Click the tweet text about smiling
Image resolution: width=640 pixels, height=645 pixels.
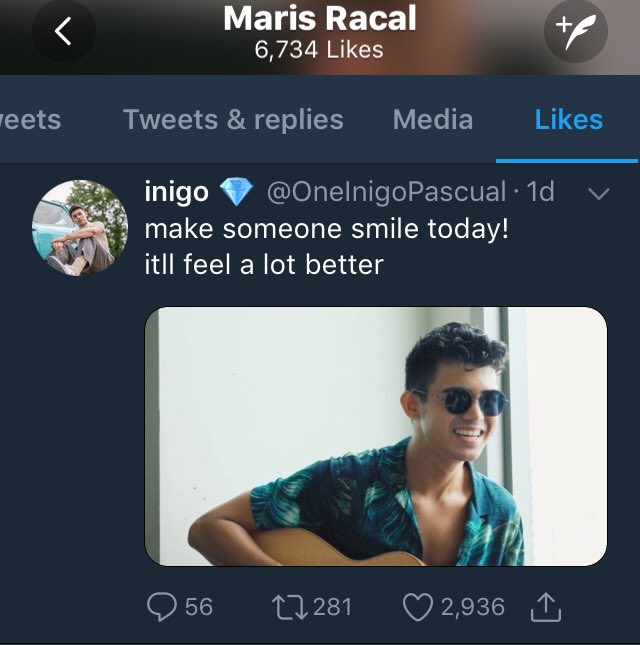click(326, 246)
